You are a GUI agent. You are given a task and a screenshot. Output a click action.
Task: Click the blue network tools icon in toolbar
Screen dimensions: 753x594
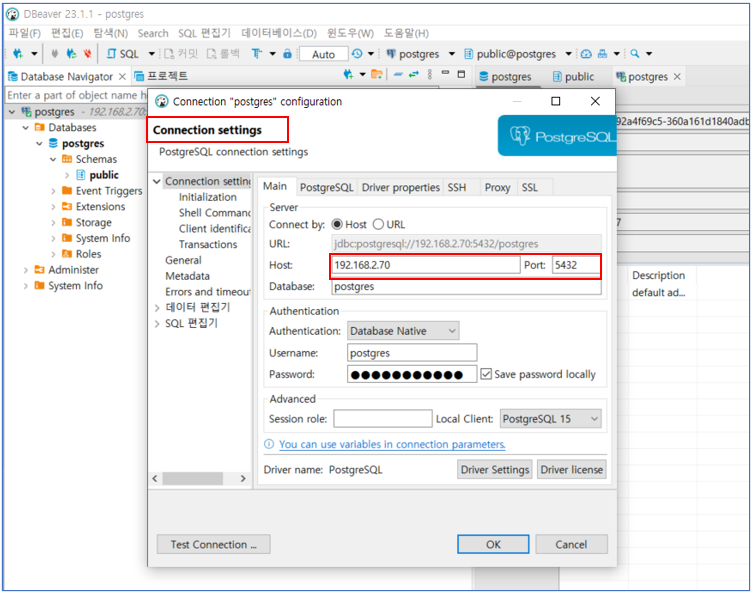click(x=602, y=54)
